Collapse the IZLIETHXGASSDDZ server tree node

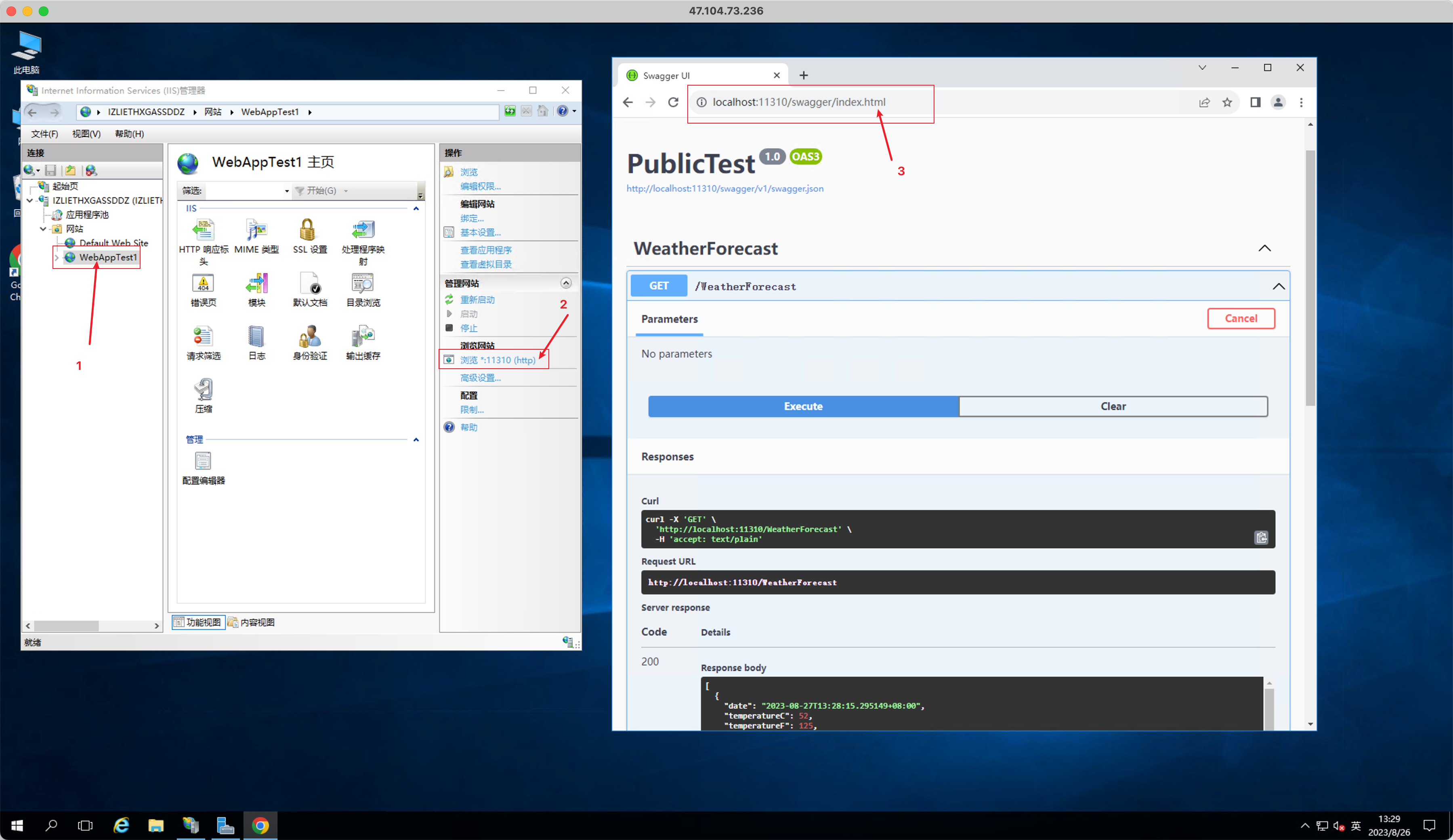coord(30,201)
